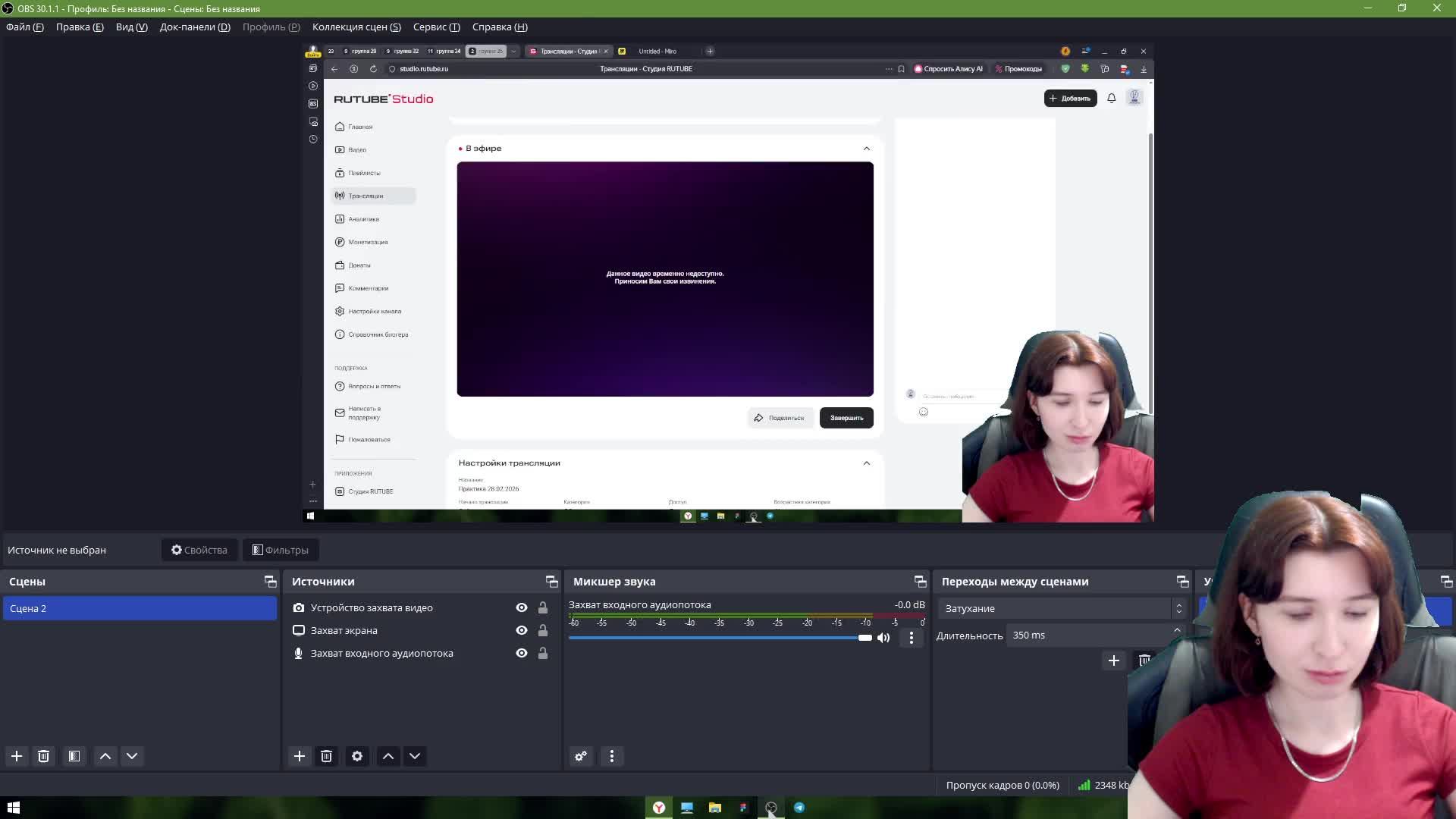The height and width of the screenshot is (819, 1456).
Task: Hide the Устройство захвата видео source
Action: 522,607
